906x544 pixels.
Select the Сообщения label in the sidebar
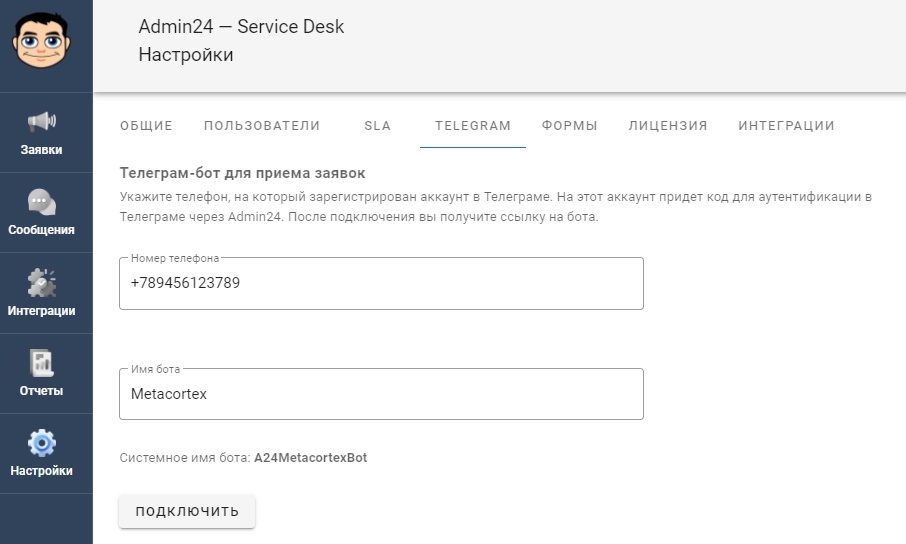coord(42,230)
